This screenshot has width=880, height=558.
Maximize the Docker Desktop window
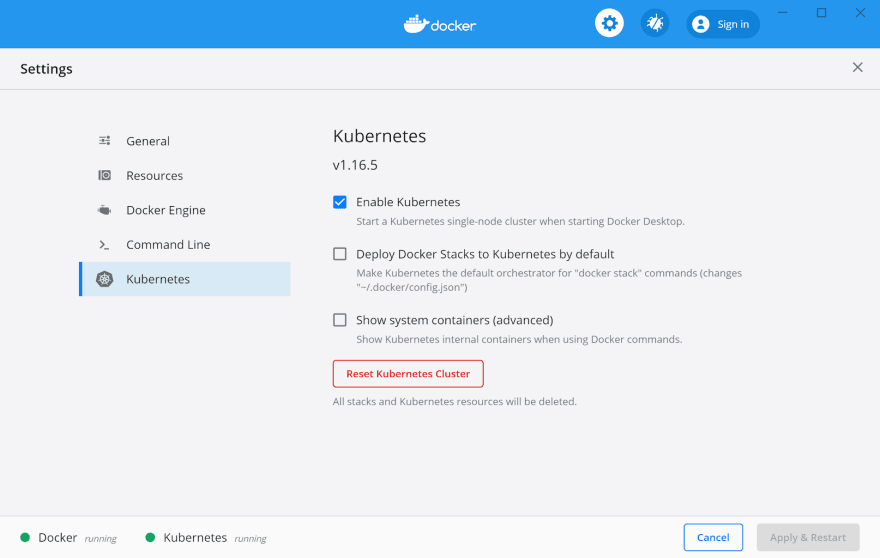pos(821,12)
